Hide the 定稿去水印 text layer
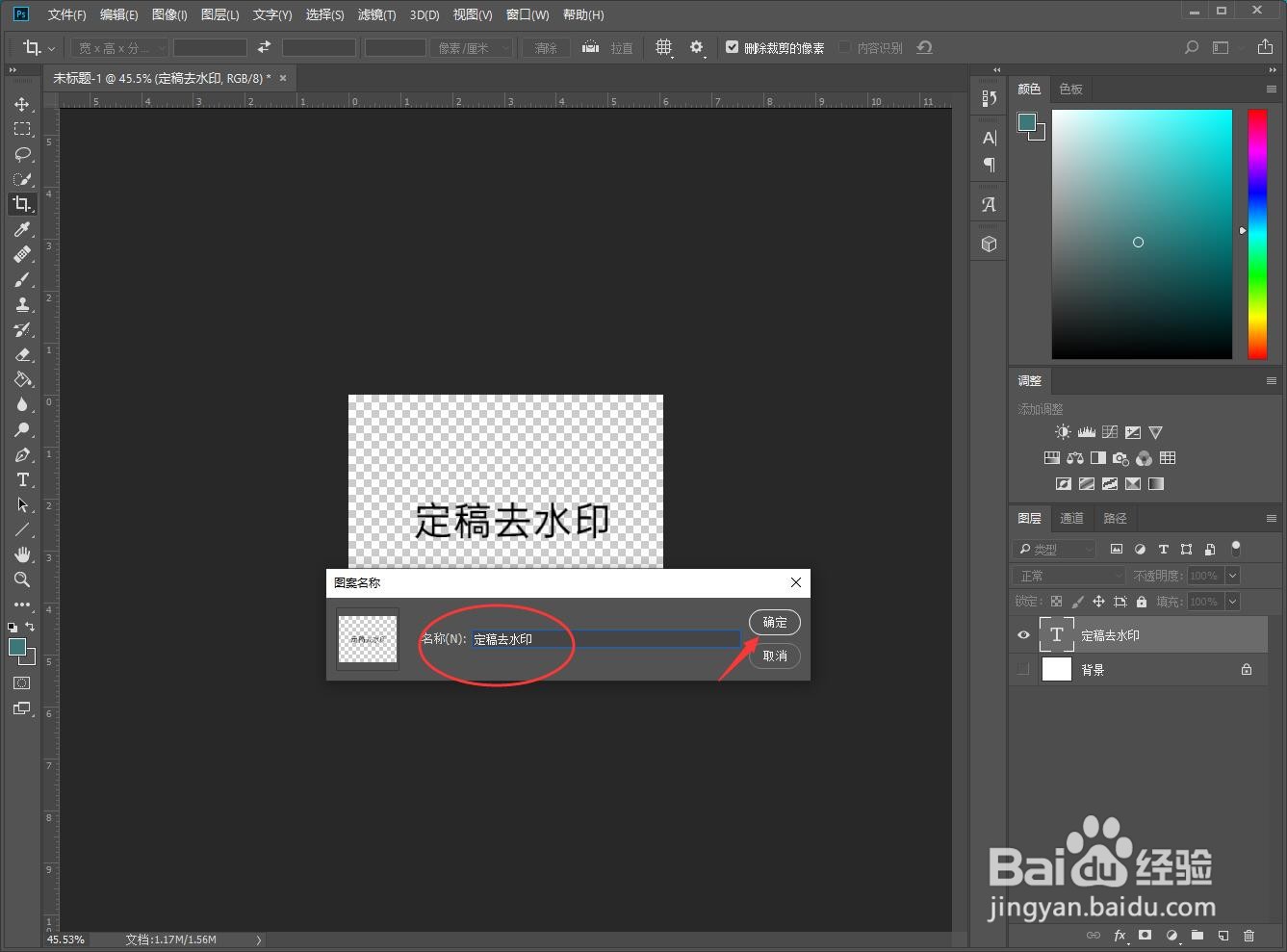Image resolution: width=1287 pixels, height=952 pixels. (x=1023, y=635)
